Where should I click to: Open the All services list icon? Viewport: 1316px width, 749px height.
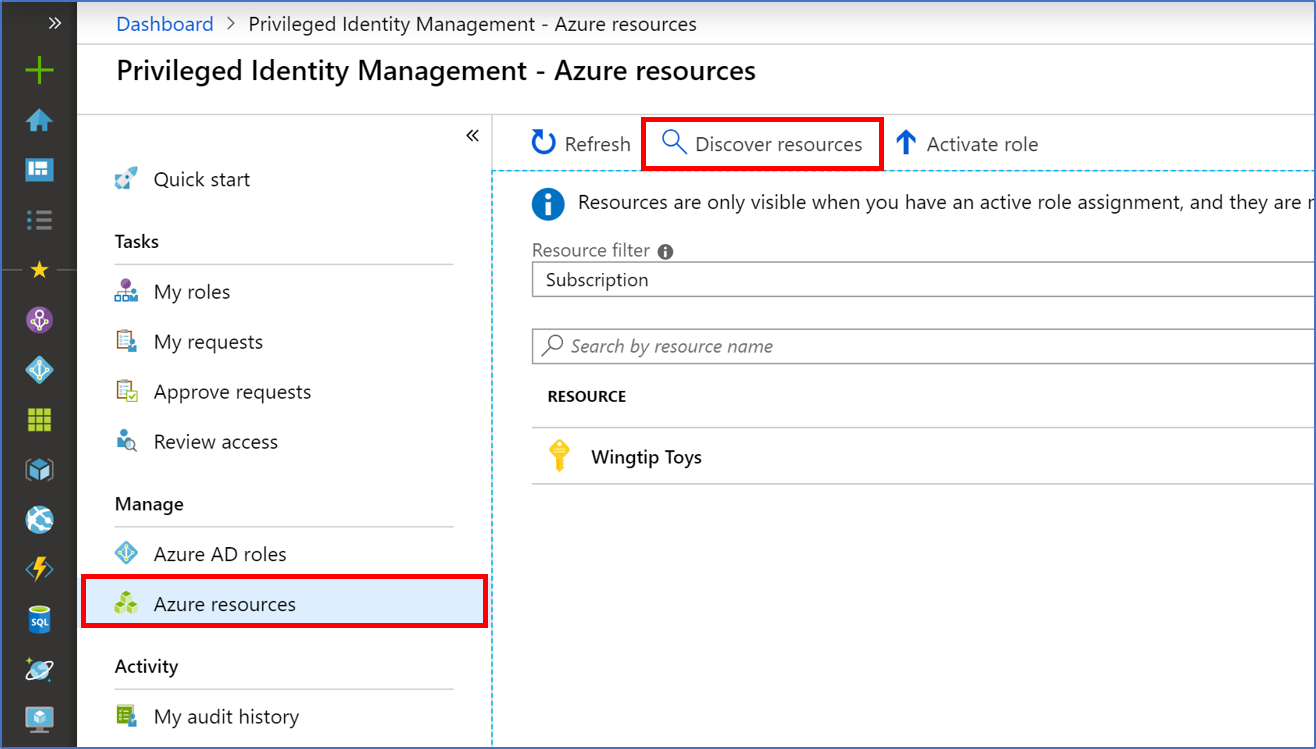pyautogui.click(x=39, y=220)
